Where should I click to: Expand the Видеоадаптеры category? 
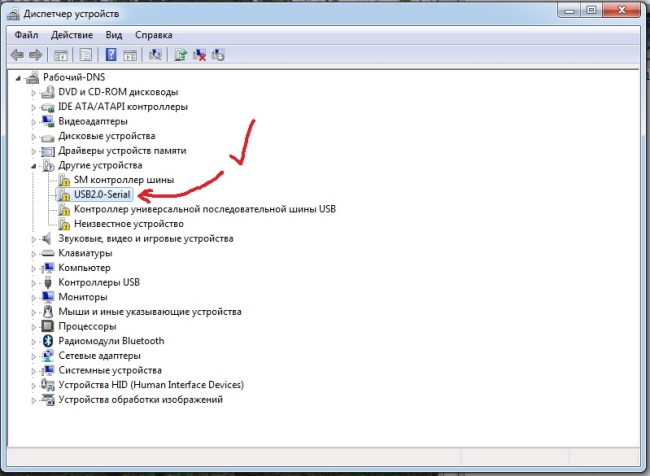tap(34, 121)
